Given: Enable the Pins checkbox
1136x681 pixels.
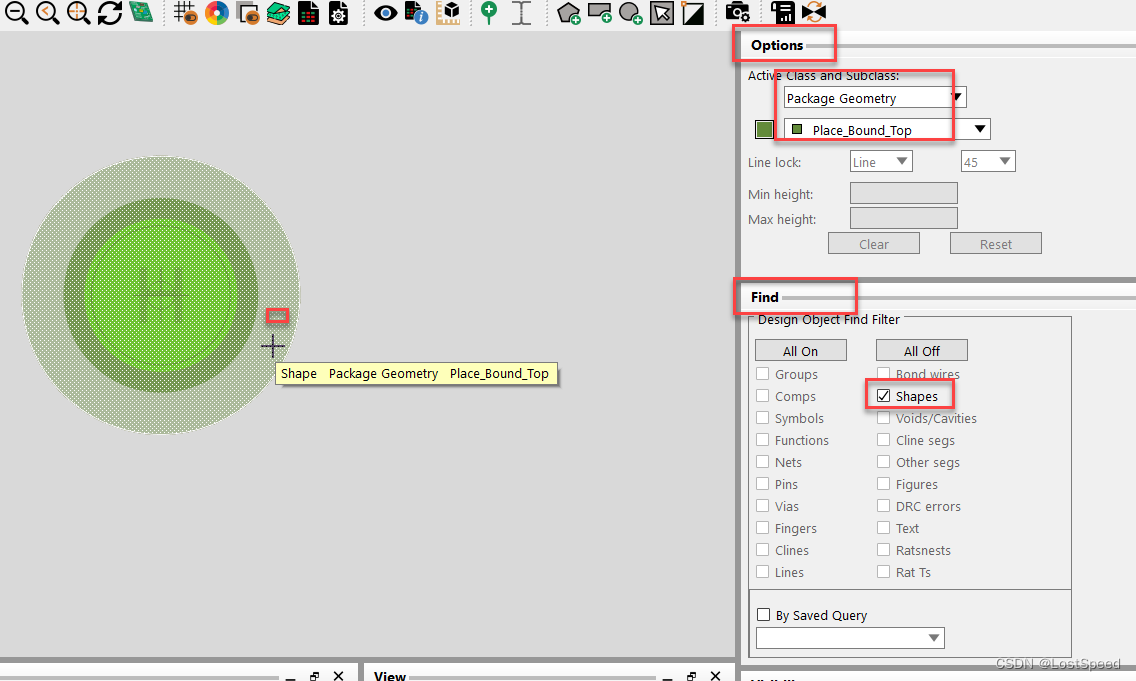Looking at the screenshot, I should click(764, 484).
